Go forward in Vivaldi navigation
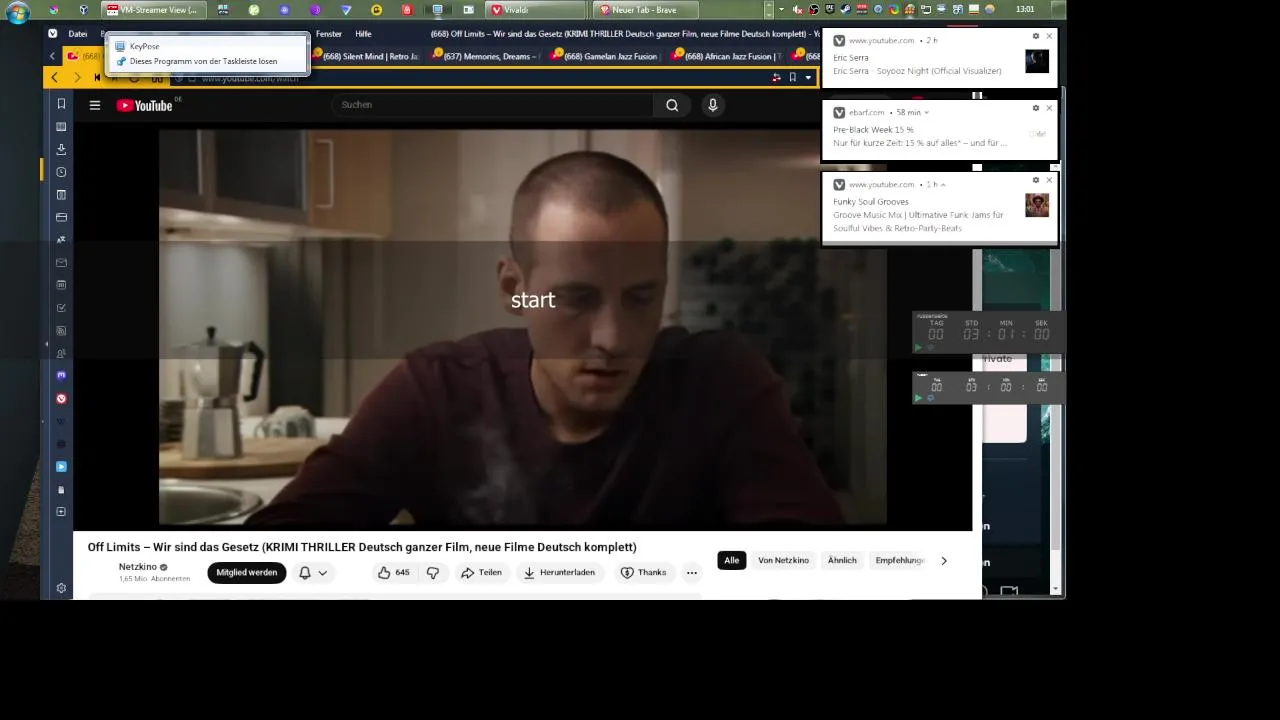1280x720 pixels. tap(76, 77)
